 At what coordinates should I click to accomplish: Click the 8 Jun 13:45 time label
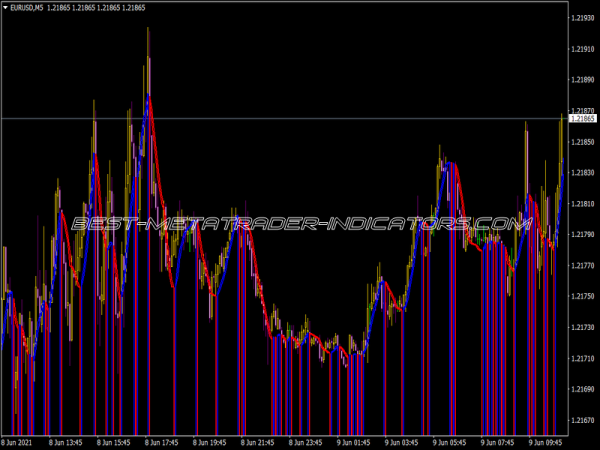pyautogui.click(x=64, y=440)
